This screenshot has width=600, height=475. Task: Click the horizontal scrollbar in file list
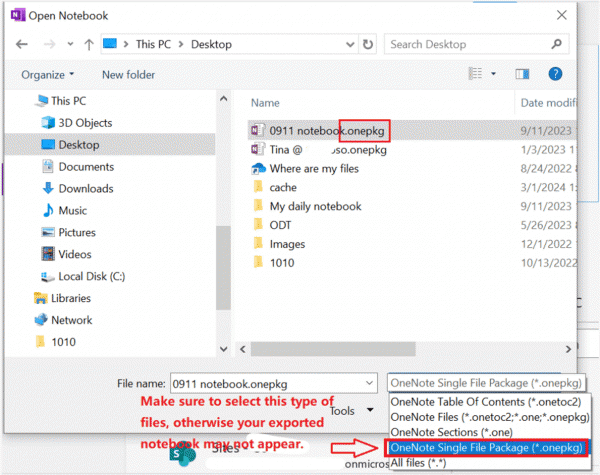click(x=333, y=349)
